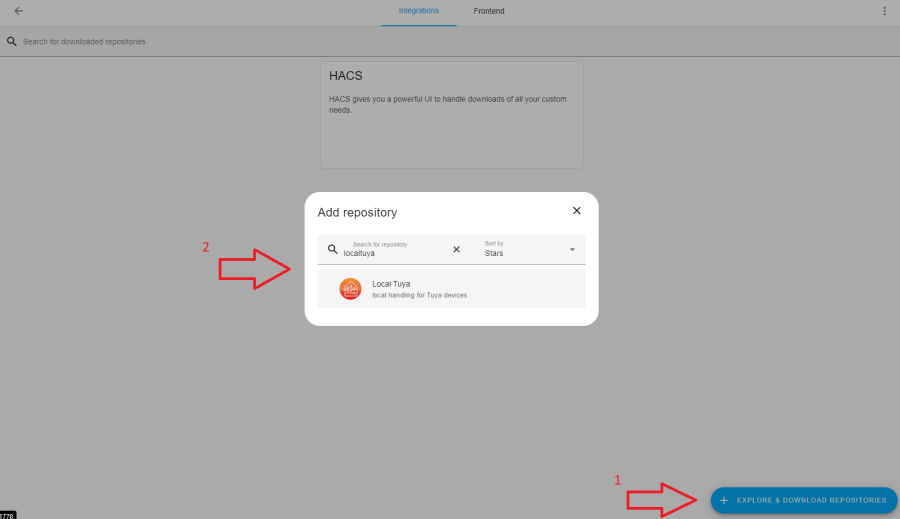Click Explore & Download Repositories button

pyautogui.click(x=804, y=500)
